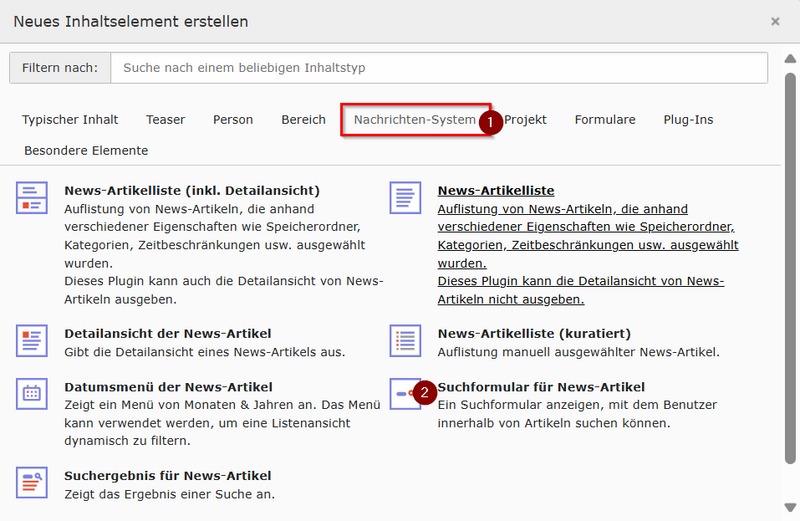
Task: Open the Formulare tab
Action: coord(605,120)
